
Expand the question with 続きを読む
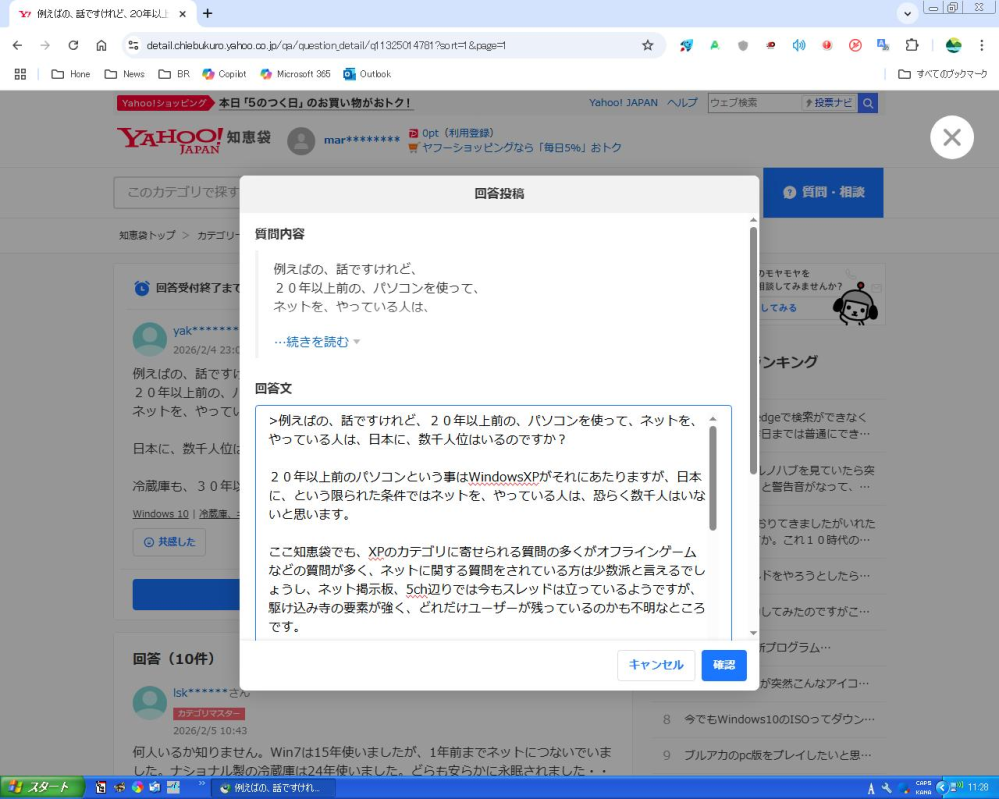317,342
